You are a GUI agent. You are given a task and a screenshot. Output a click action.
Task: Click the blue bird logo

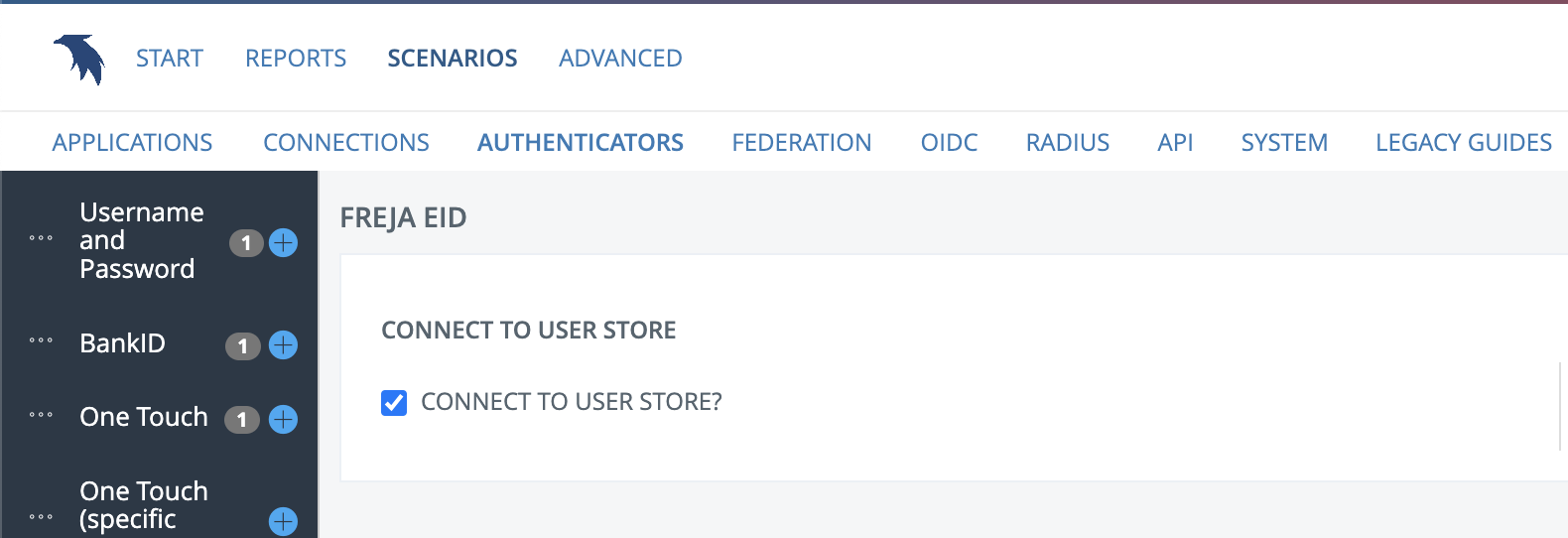pyautogui.click(x=79, y=60)
